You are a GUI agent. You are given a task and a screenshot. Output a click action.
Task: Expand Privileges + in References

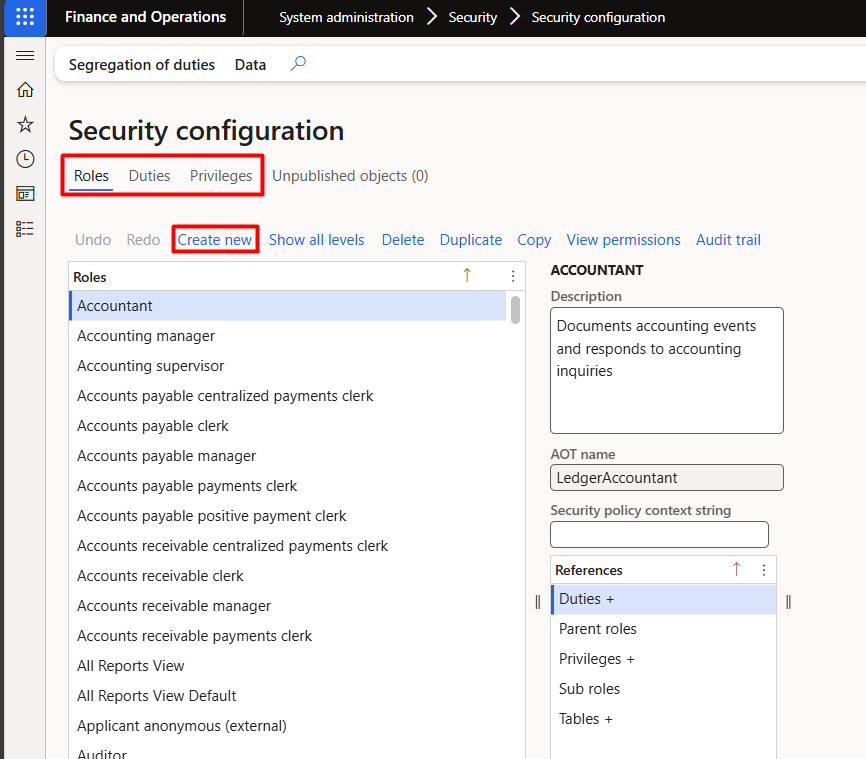point(663,658)
